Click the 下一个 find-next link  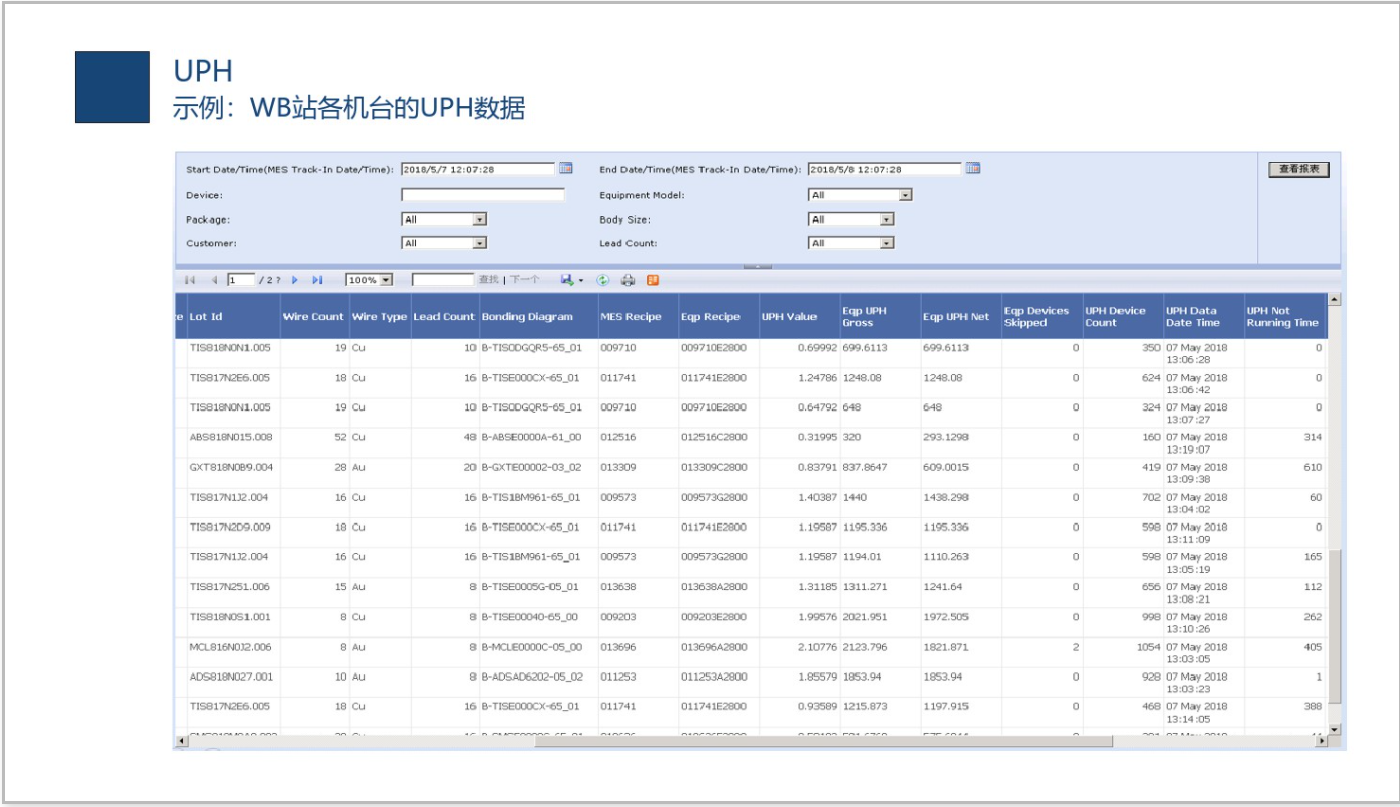pos(525,281)
